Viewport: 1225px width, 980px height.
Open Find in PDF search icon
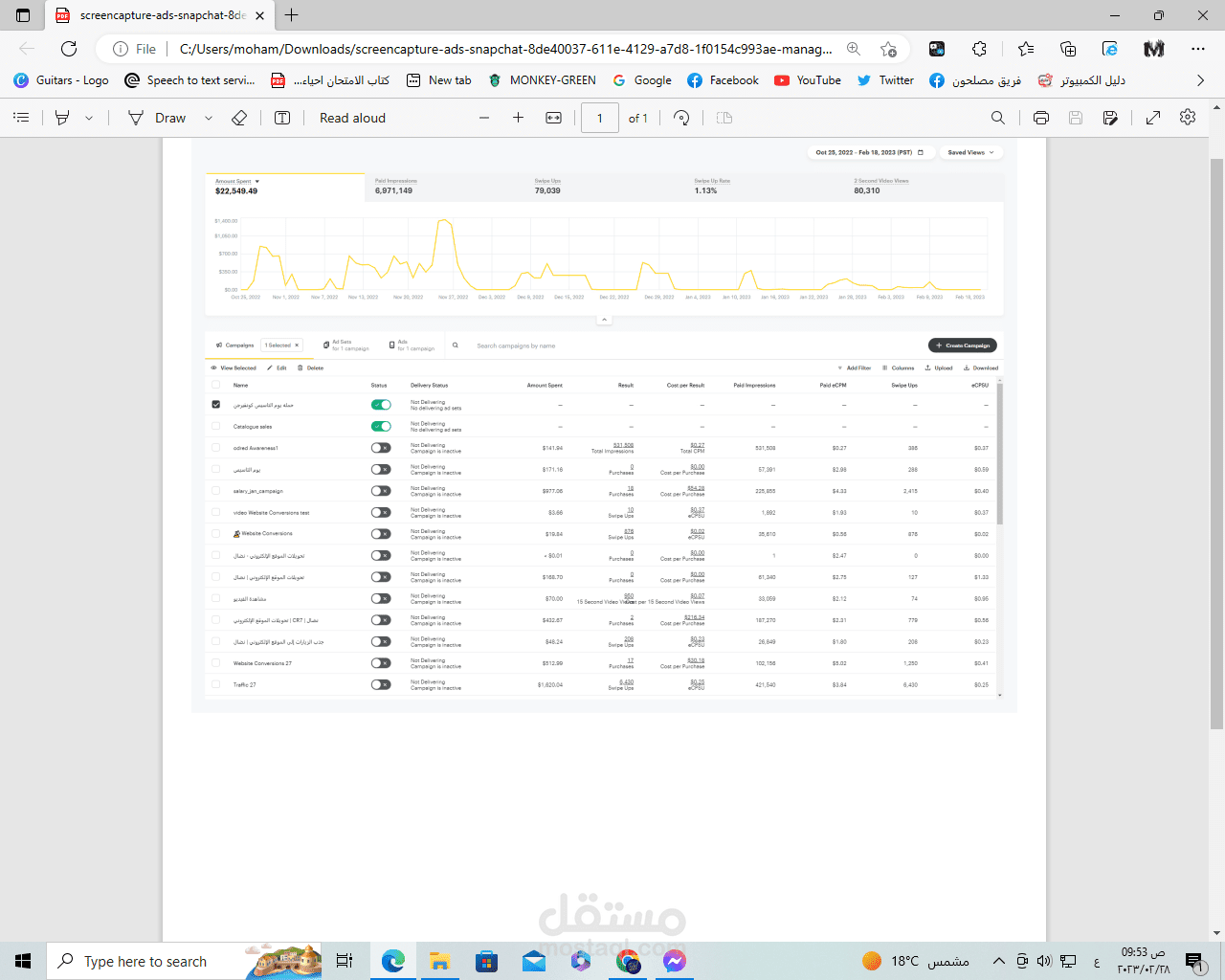click(998, 118)
